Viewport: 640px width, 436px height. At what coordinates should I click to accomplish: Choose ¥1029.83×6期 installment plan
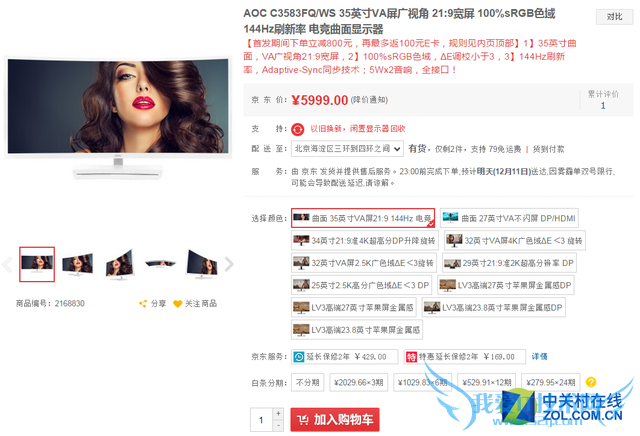tap(422, 383)
